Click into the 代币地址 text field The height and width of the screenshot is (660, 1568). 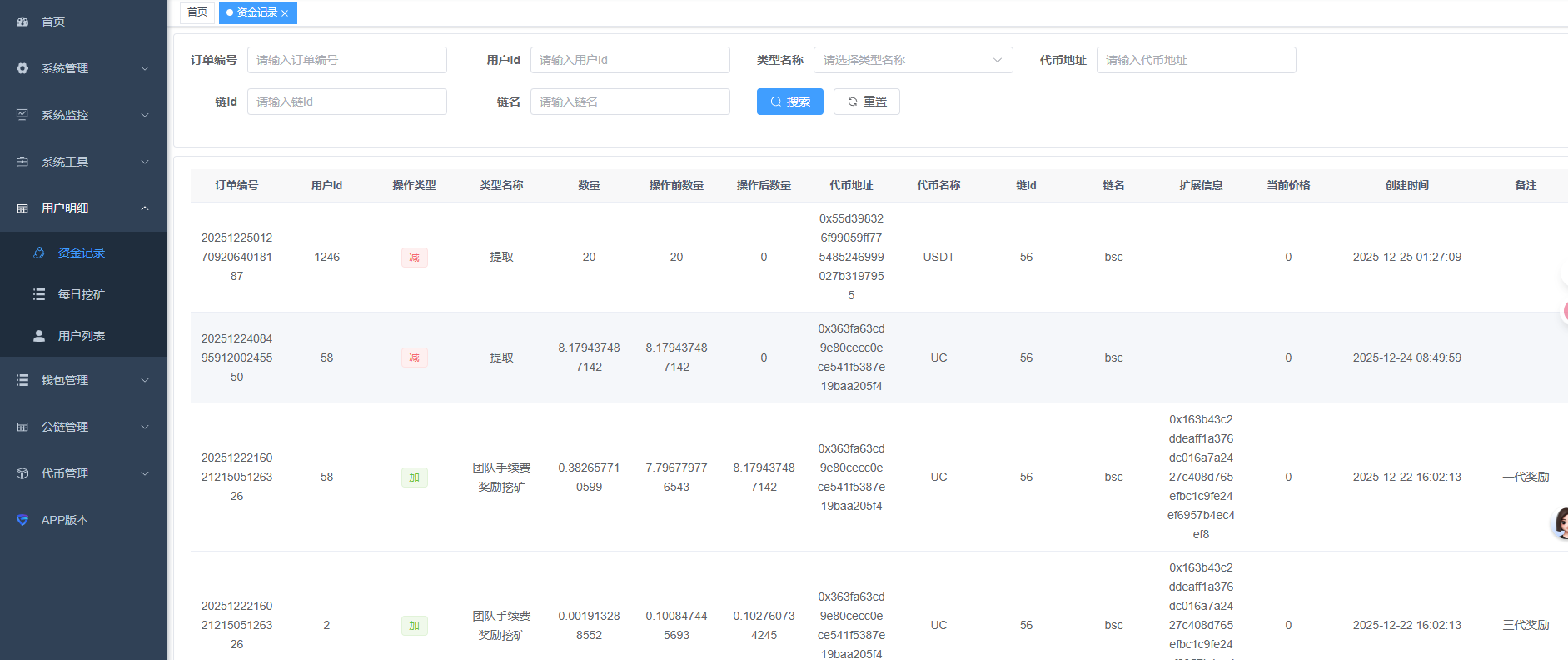point(1195,60)
